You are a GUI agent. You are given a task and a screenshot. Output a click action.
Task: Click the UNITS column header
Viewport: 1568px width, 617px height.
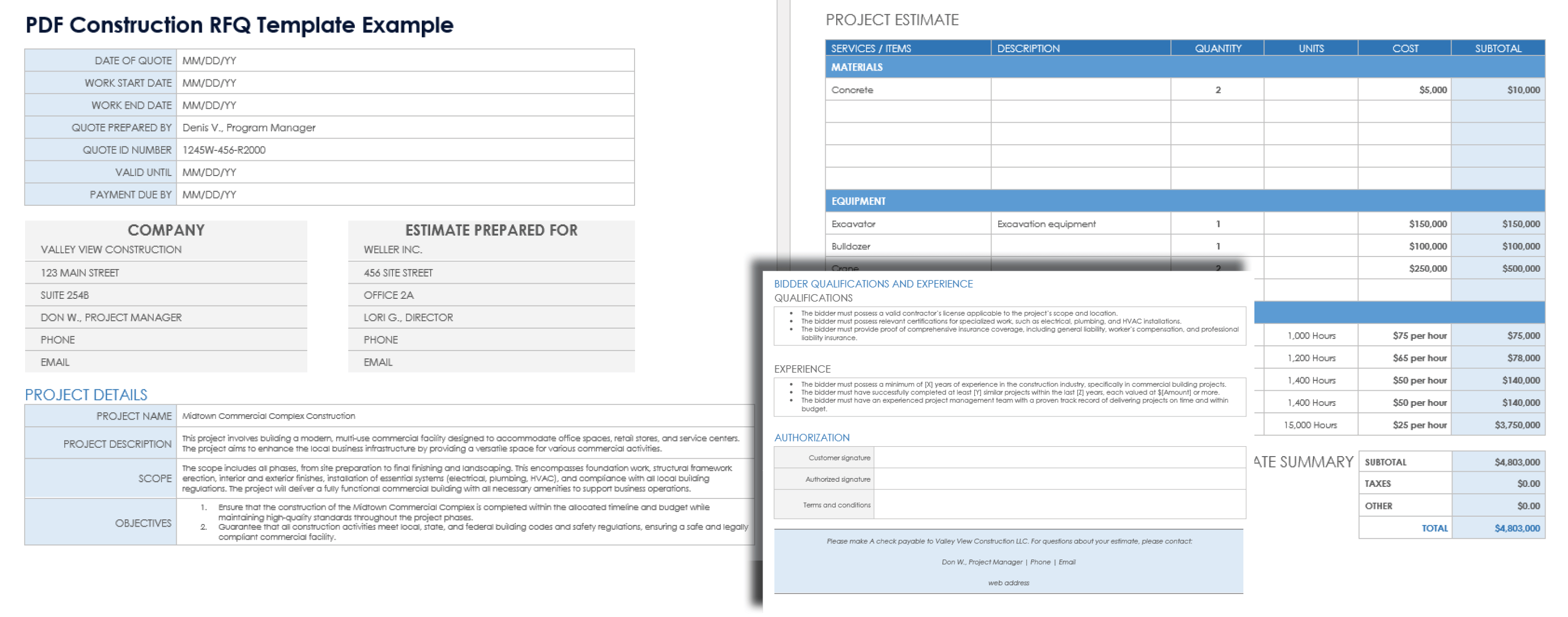[x=1310, y=48]
